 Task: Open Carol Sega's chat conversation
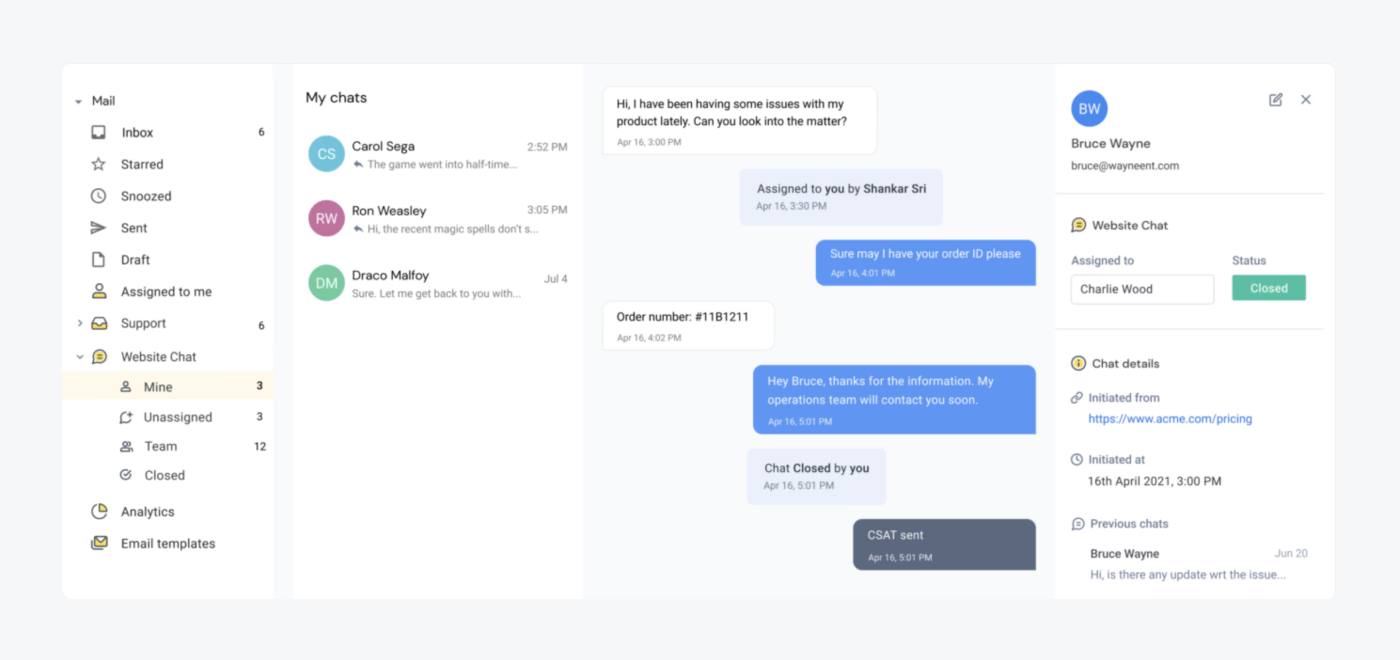[438, 154]
